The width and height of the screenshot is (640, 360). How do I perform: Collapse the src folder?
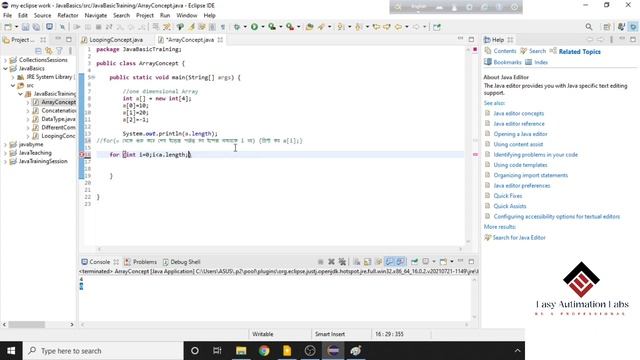coord(13,85)
